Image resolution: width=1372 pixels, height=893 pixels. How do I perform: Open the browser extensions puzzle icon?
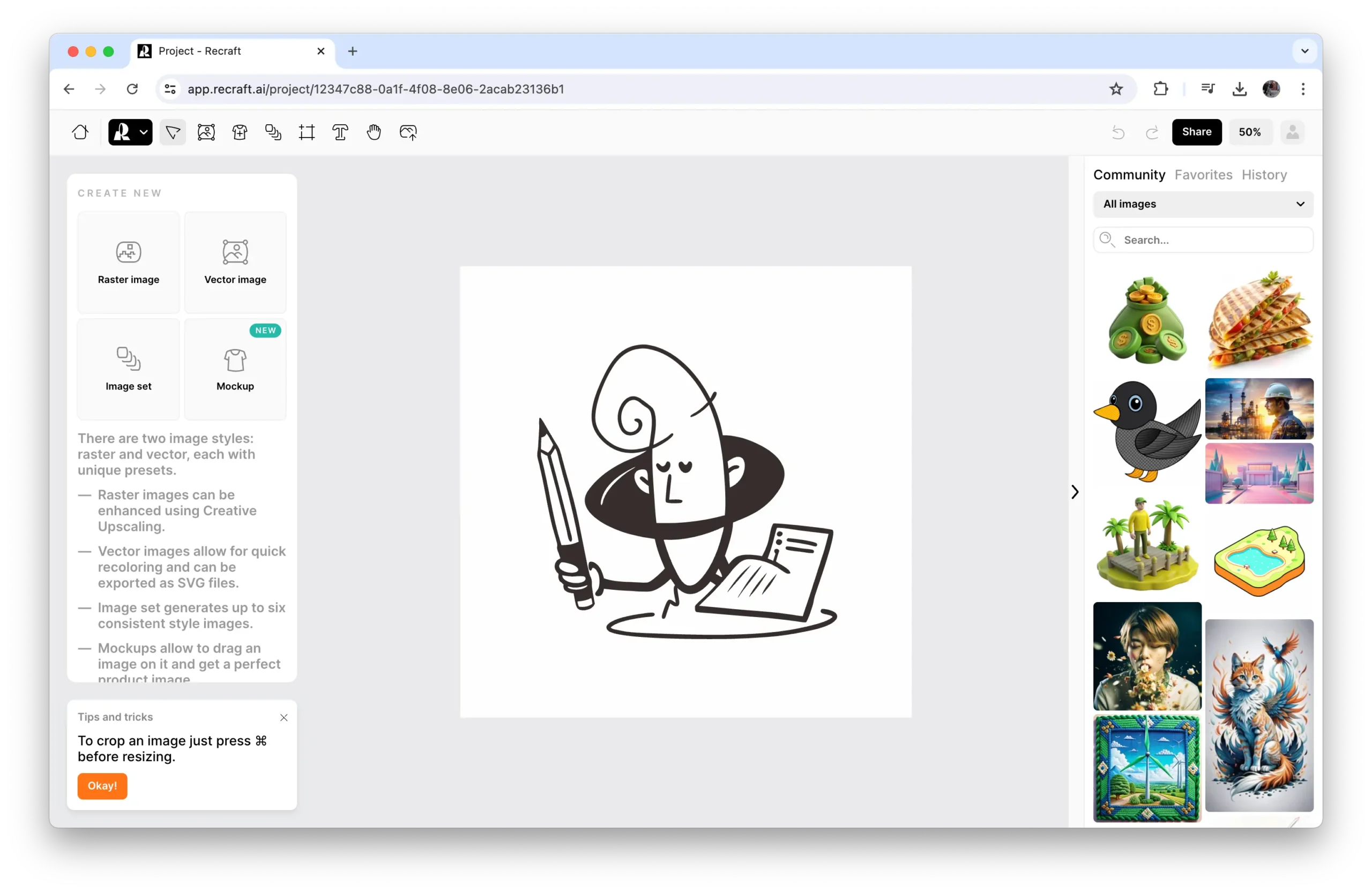[x=1160, y=89]
